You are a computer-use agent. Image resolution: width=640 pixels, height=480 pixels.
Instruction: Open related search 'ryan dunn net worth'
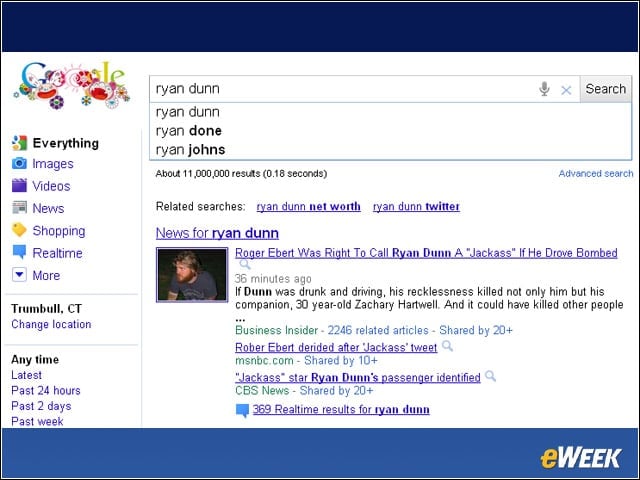pos(308,207)
